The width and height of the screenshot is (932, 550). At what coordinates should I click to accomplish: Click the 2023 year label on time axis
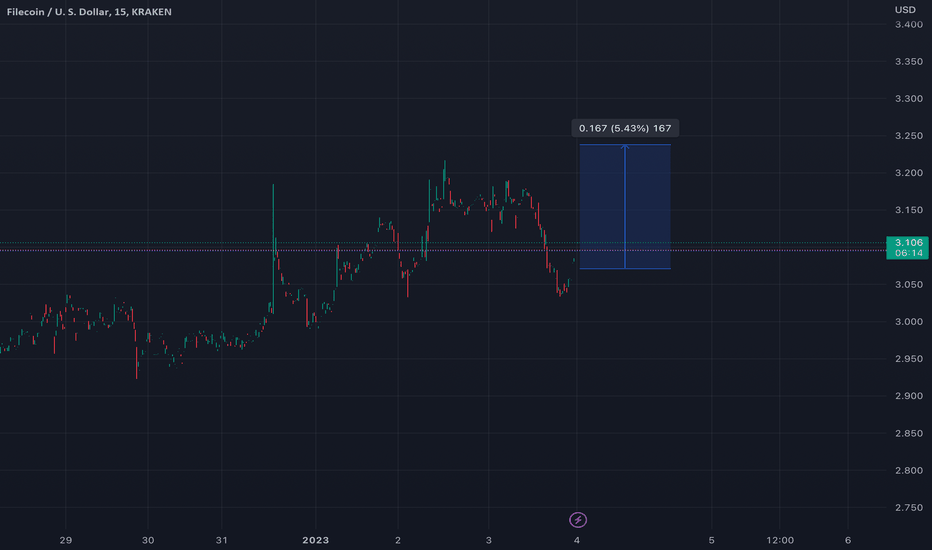tap(316, 540)
